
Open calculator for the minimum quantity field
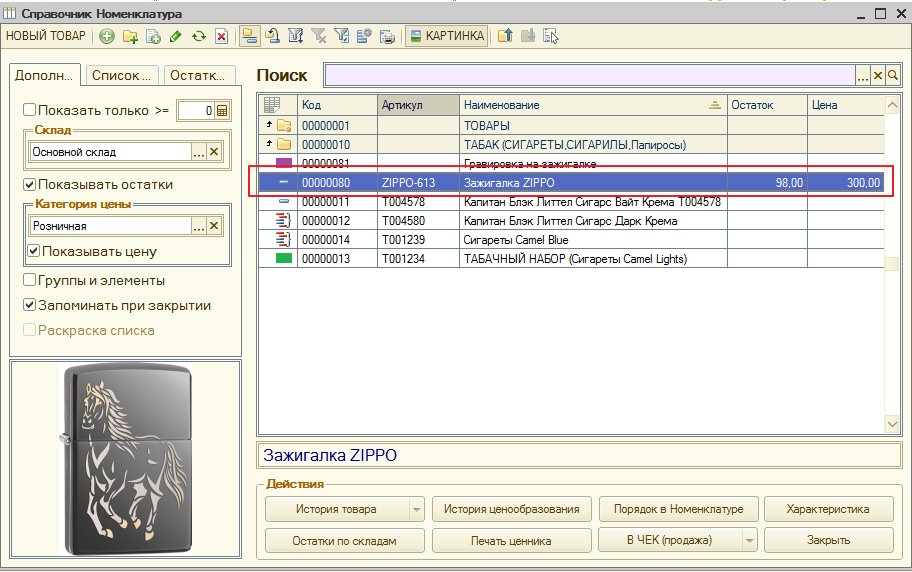point(222,111)
